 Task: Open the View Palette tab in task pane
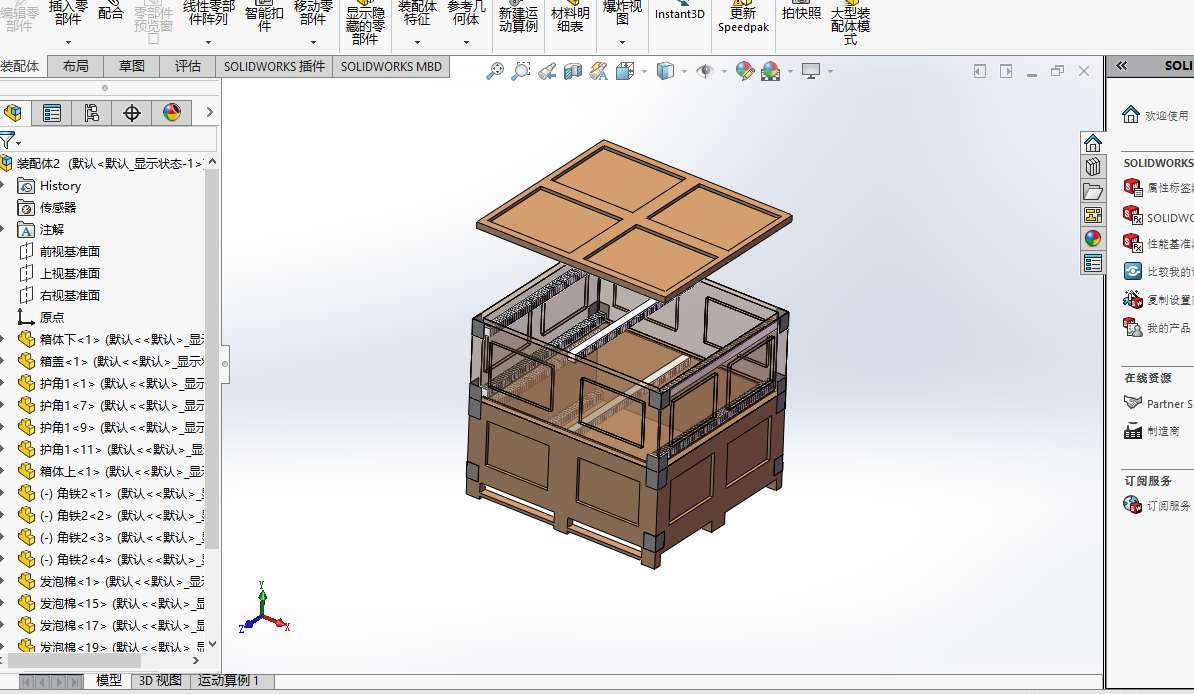point(1093,215)
